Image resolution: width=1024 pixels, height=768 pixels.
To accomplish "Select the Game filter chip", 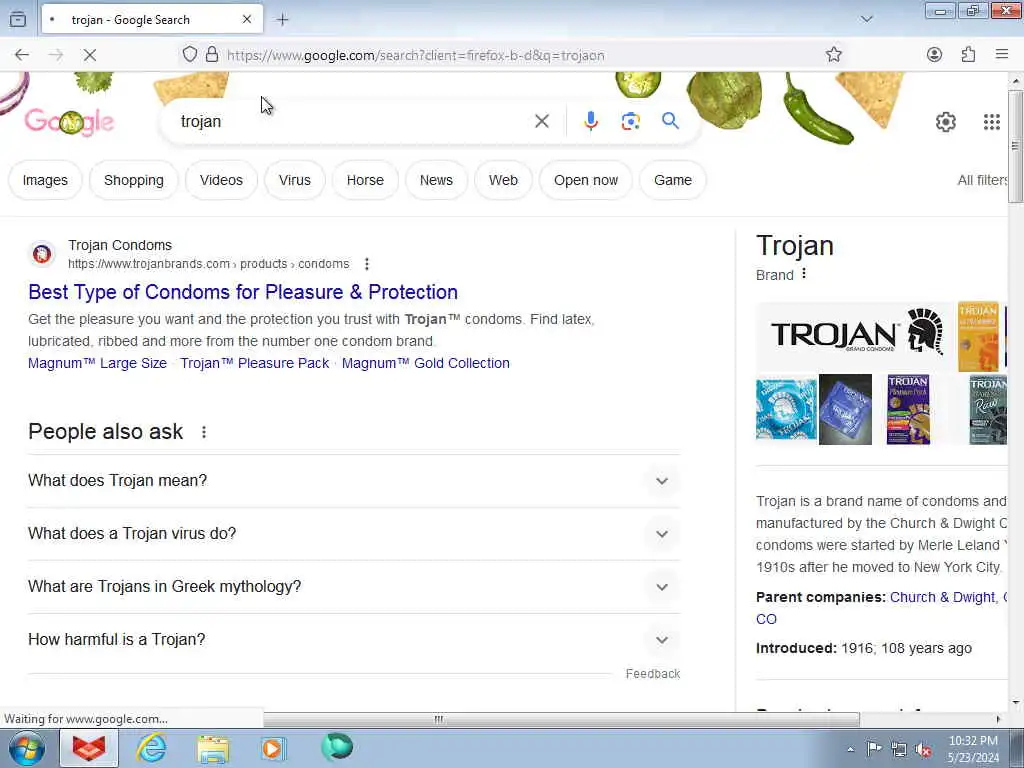I will pos(673,180).
